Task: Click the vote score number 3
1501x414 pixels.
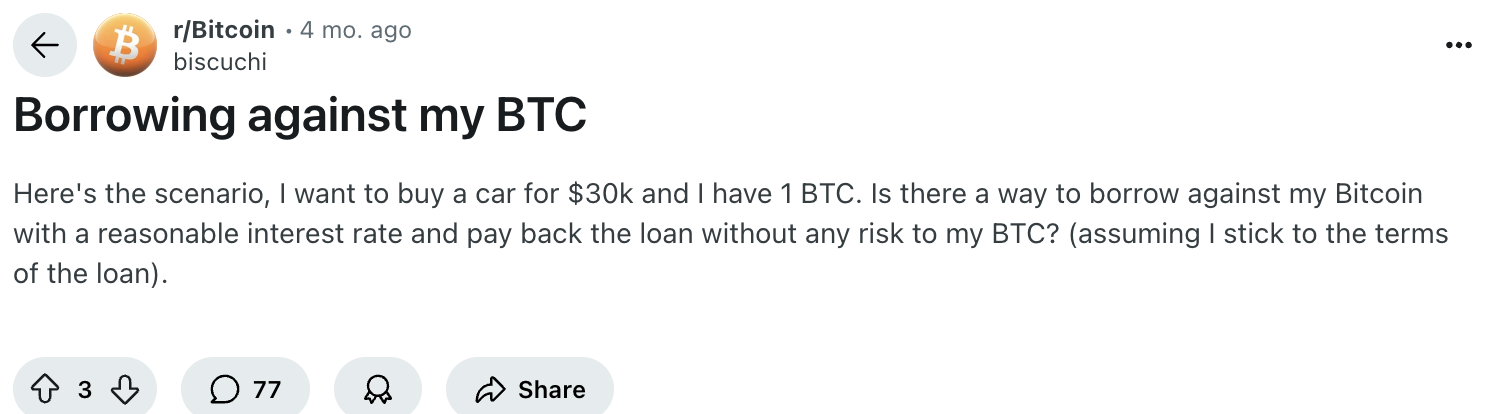Action: pyautogui.click(x=85, y=389)
